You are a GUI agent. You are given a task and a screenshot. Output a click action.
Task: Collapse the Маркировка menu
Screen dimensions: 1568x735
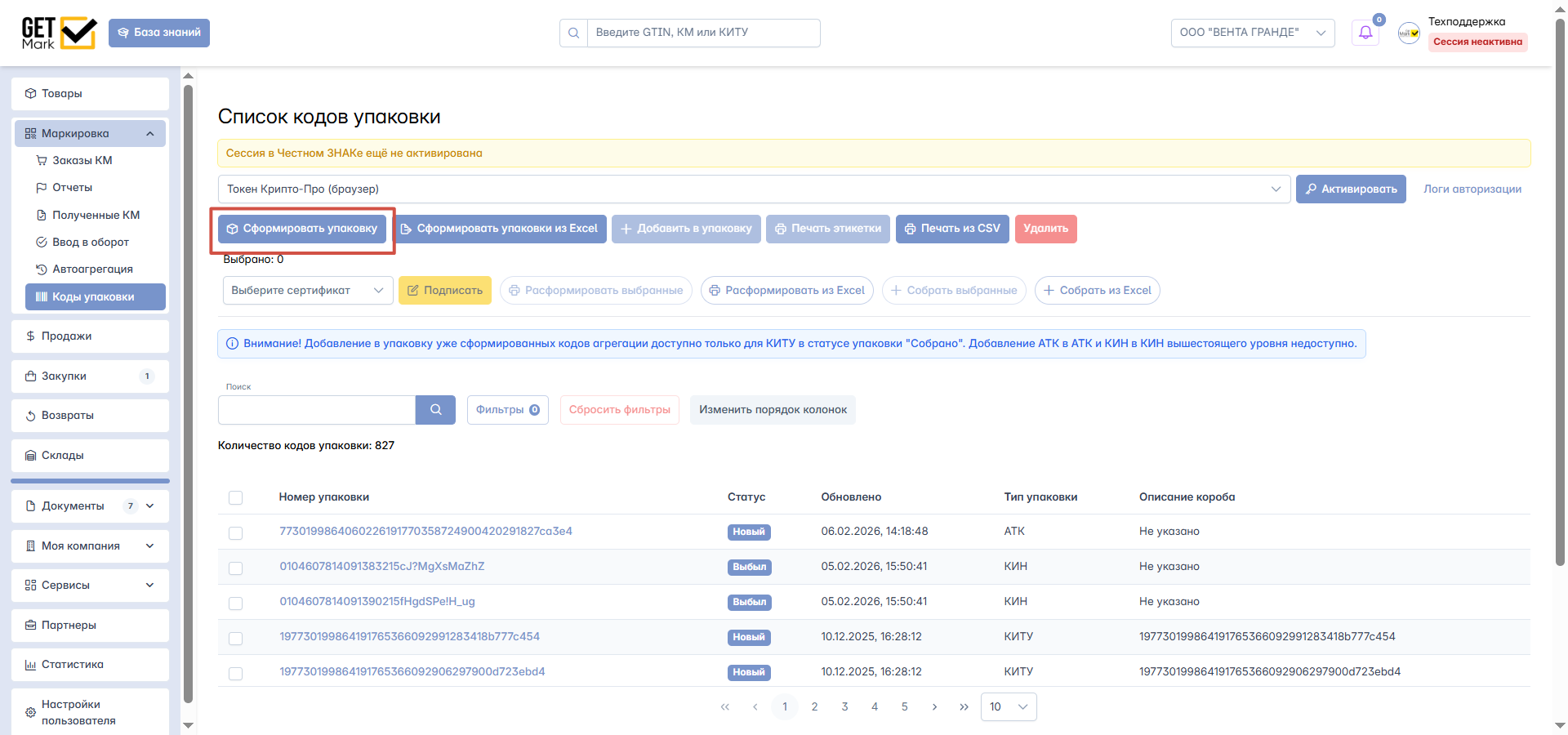click(90, 134)
